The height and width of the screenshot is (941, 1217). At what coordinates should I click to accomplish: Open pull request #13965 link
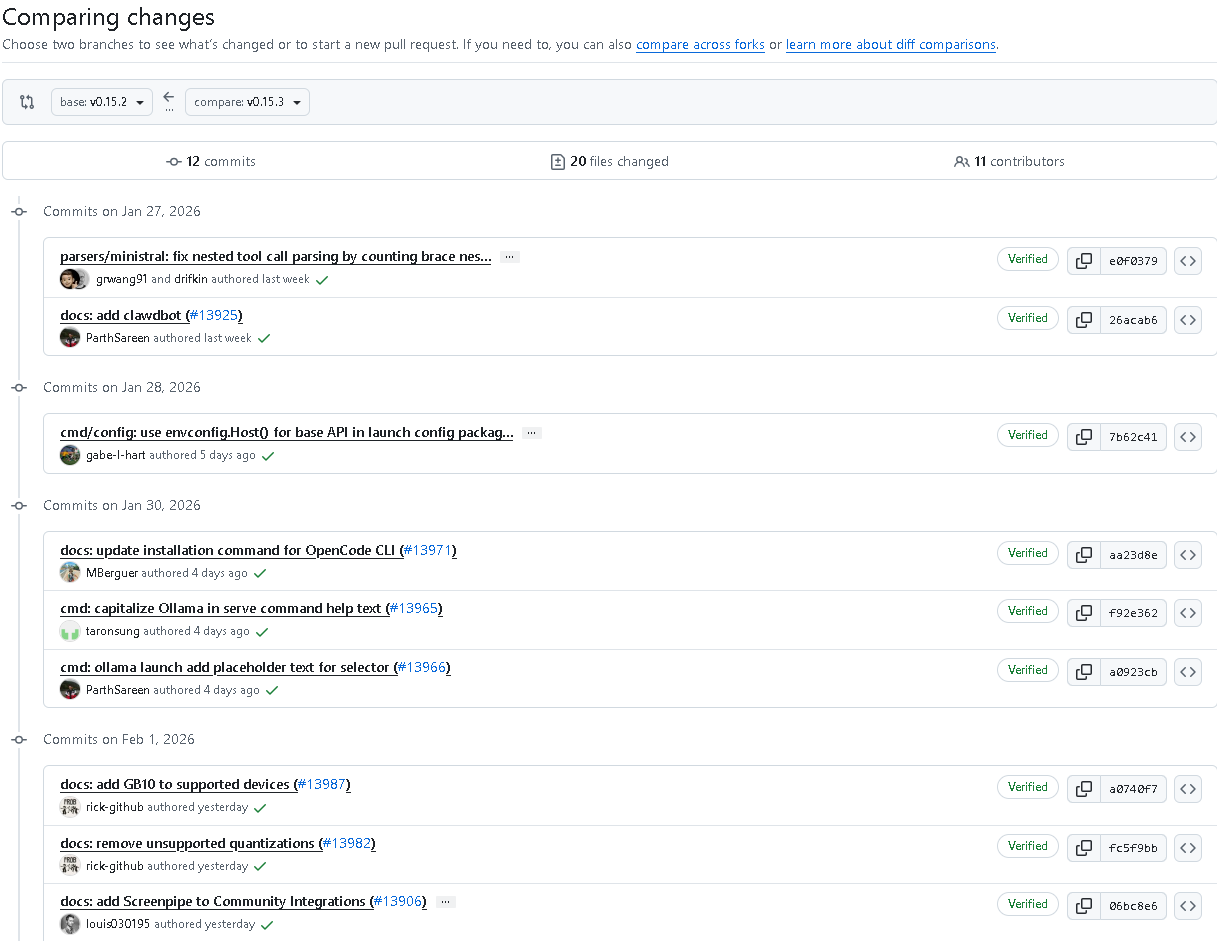[414, 609]
